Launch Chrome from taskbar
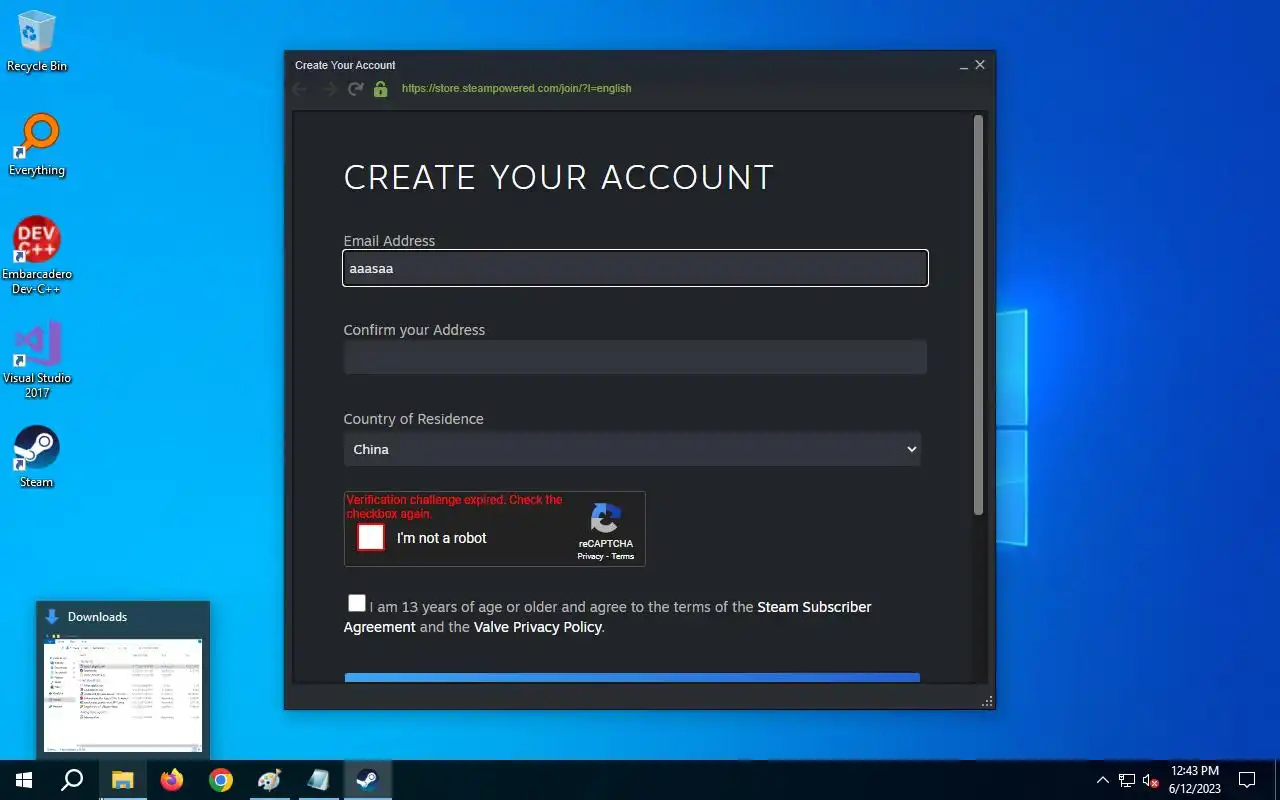The image size is (1280, 800). click(221, 780)
